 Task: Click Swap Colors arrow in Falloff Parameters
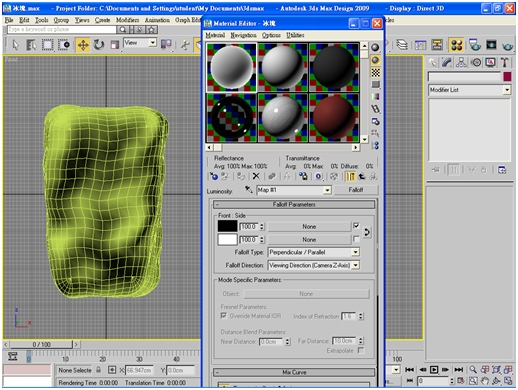tap(367, 232)
